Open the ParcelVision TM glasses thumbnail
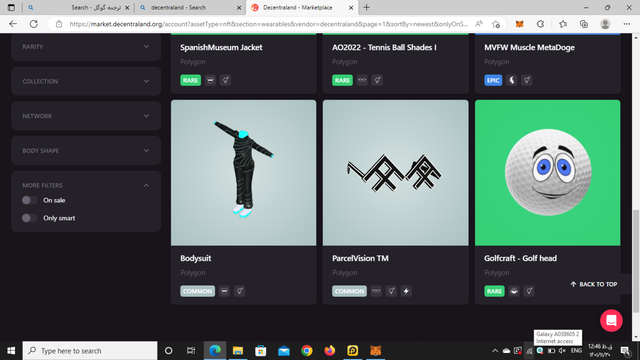 coord(396,173)
